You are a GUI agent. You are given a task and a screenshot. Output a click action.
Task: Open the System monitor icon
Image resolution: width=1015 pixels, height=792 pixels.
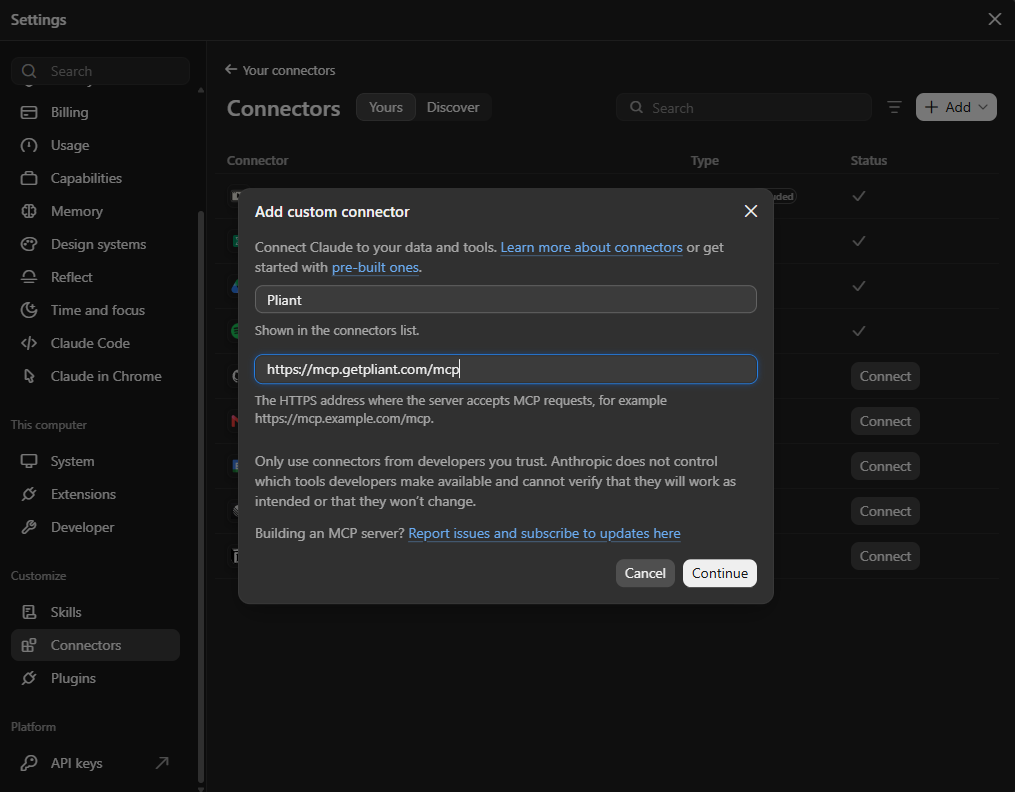pos(29,461)
